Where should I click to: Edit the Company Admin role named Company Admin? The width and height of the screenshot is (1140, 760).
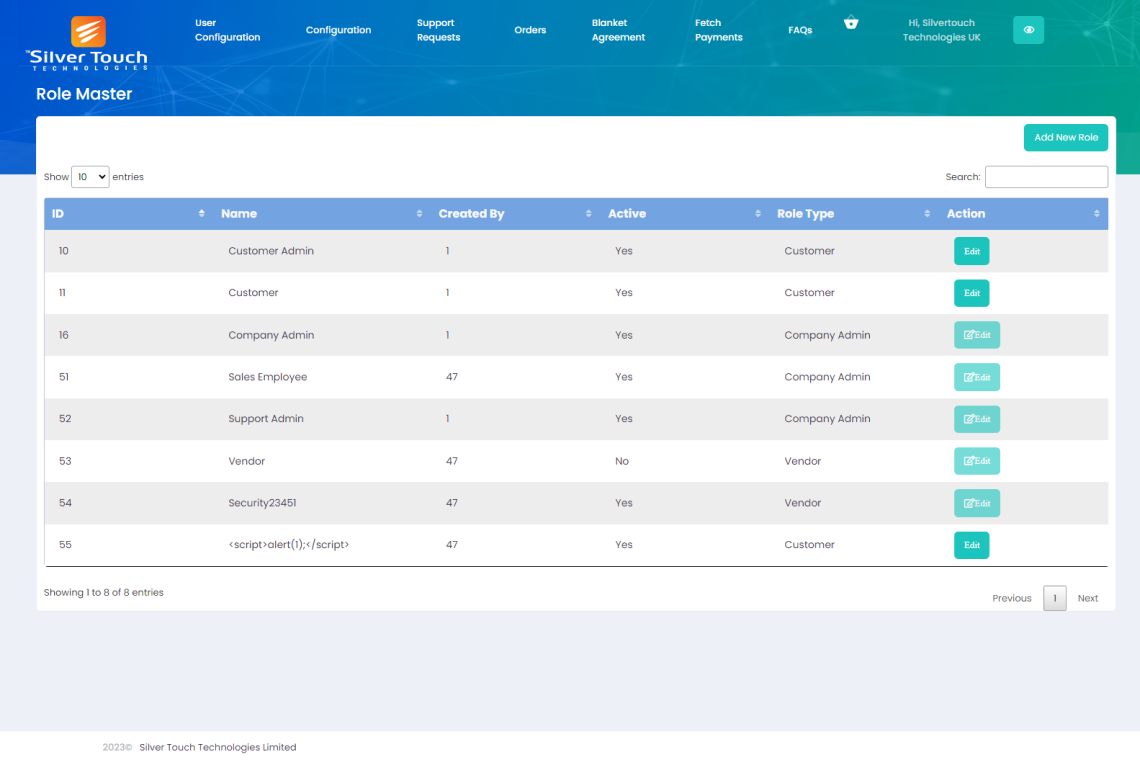click(x=976, y=335)
